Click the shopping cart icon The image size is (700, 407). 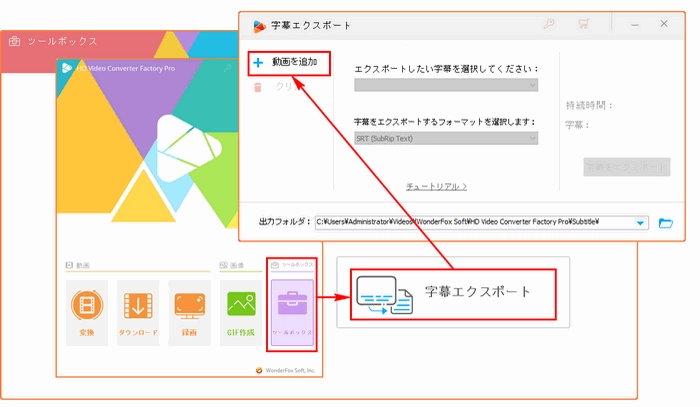(x=583, y=24)
